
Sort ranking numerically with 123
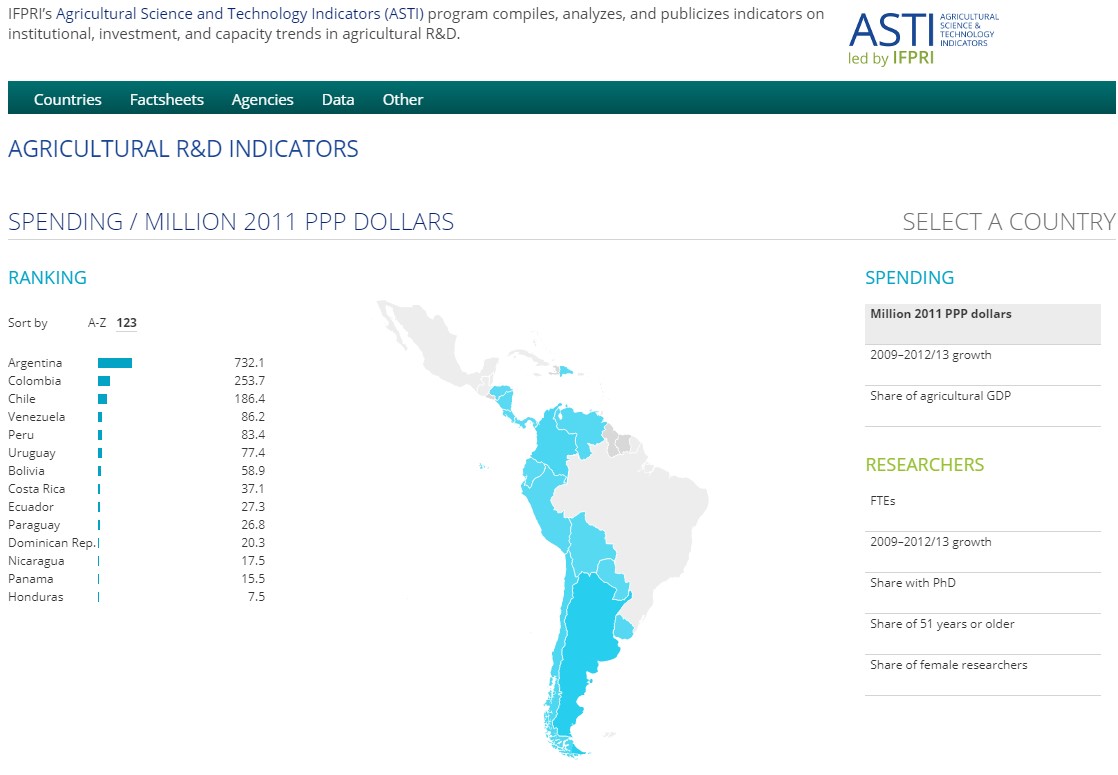click(x=126, y=323)
